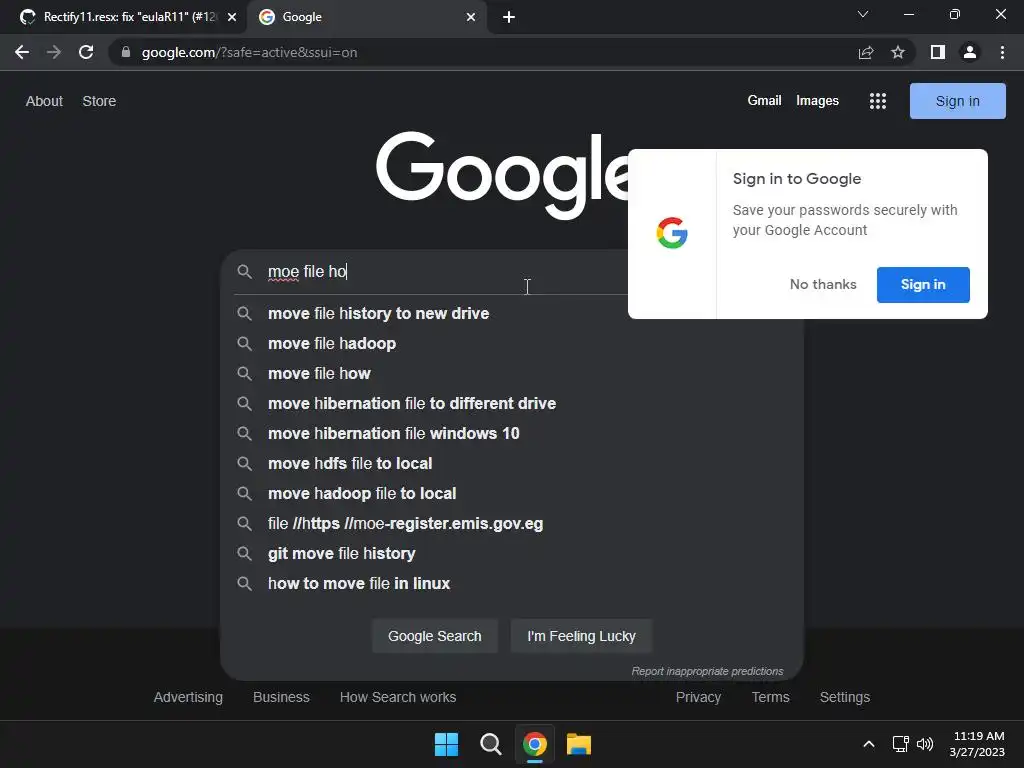Open the Privacy footer link
Image resolution: width=1024 pixels, height=768 pixels.
pyautogui.click(x=698, y=697)
